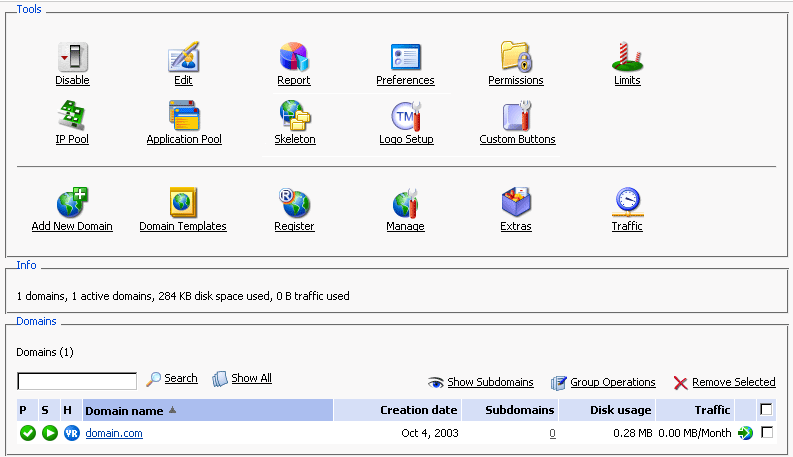Image resolution: width=793 pixels, height=457 pixels.
Task: Toggle the select-all domains checkbox
Action: tap(766, 409)
